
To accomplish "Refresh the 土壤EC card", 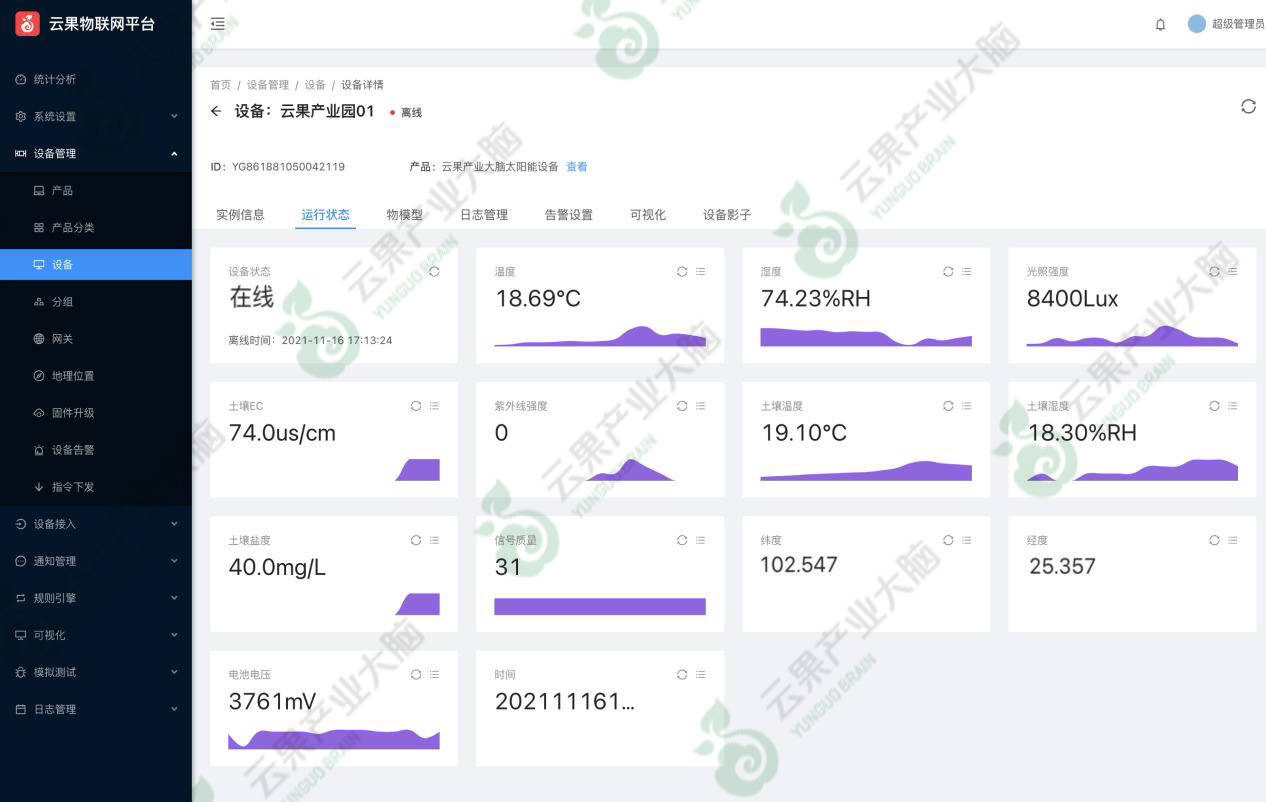I will 416,406.
